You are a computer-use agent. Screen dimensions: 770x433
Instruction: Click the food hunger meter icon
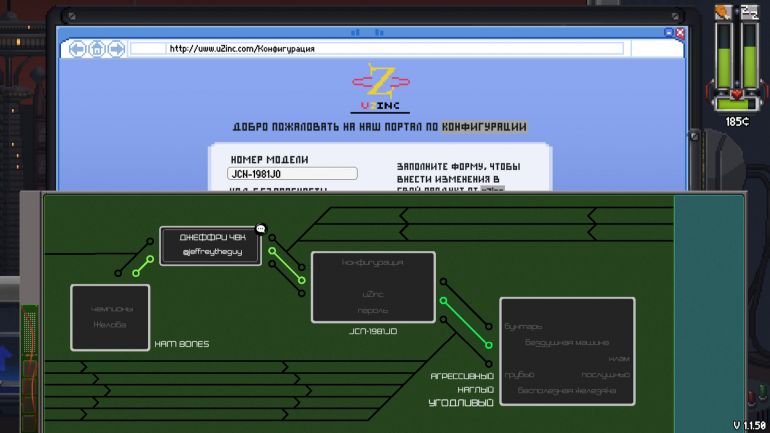(723, 12)
